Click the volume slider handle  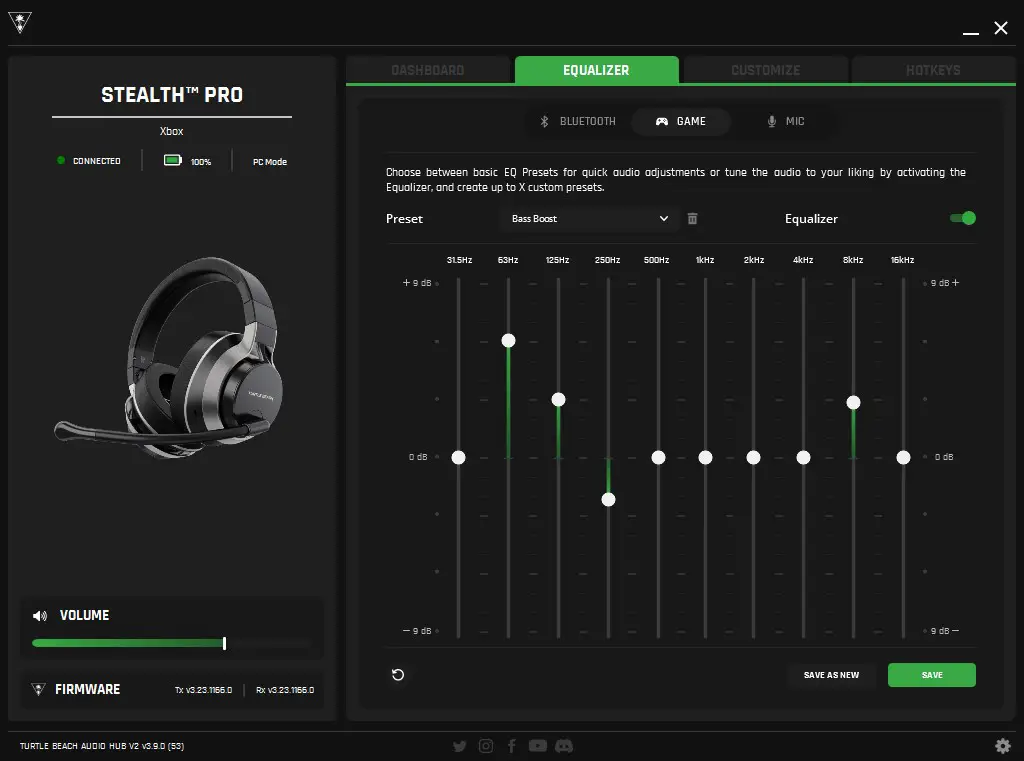pos(224,643)
